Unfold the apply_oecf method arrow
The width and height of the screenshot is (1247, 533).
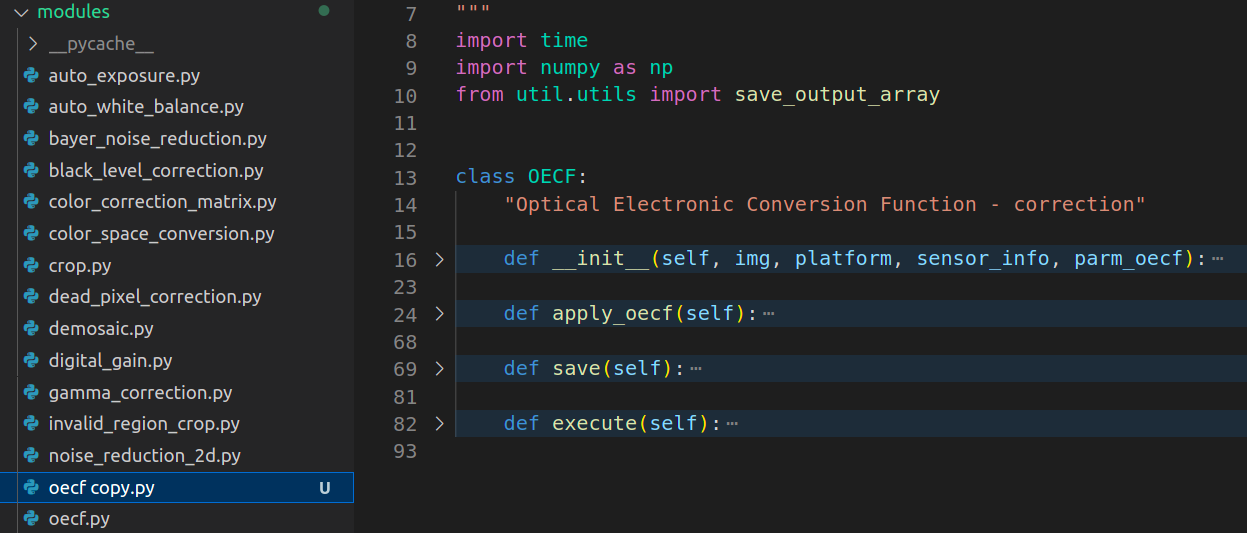pos(439,314)
